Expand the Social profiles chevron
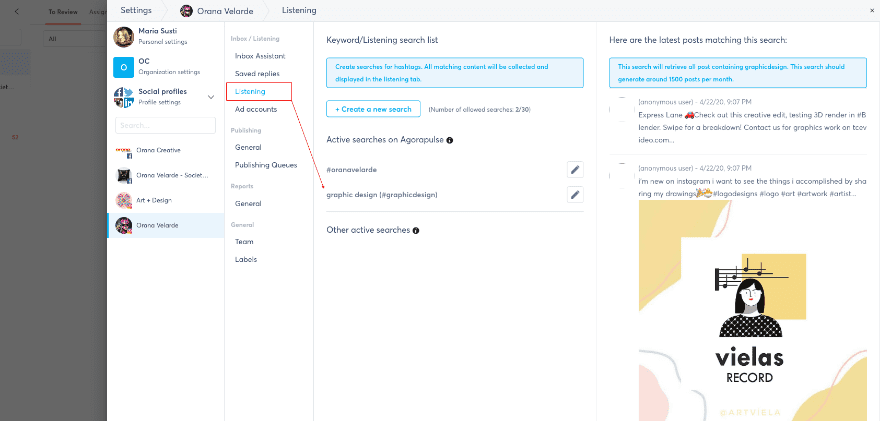Screen dimensions: 880x421 coord(211,97)
